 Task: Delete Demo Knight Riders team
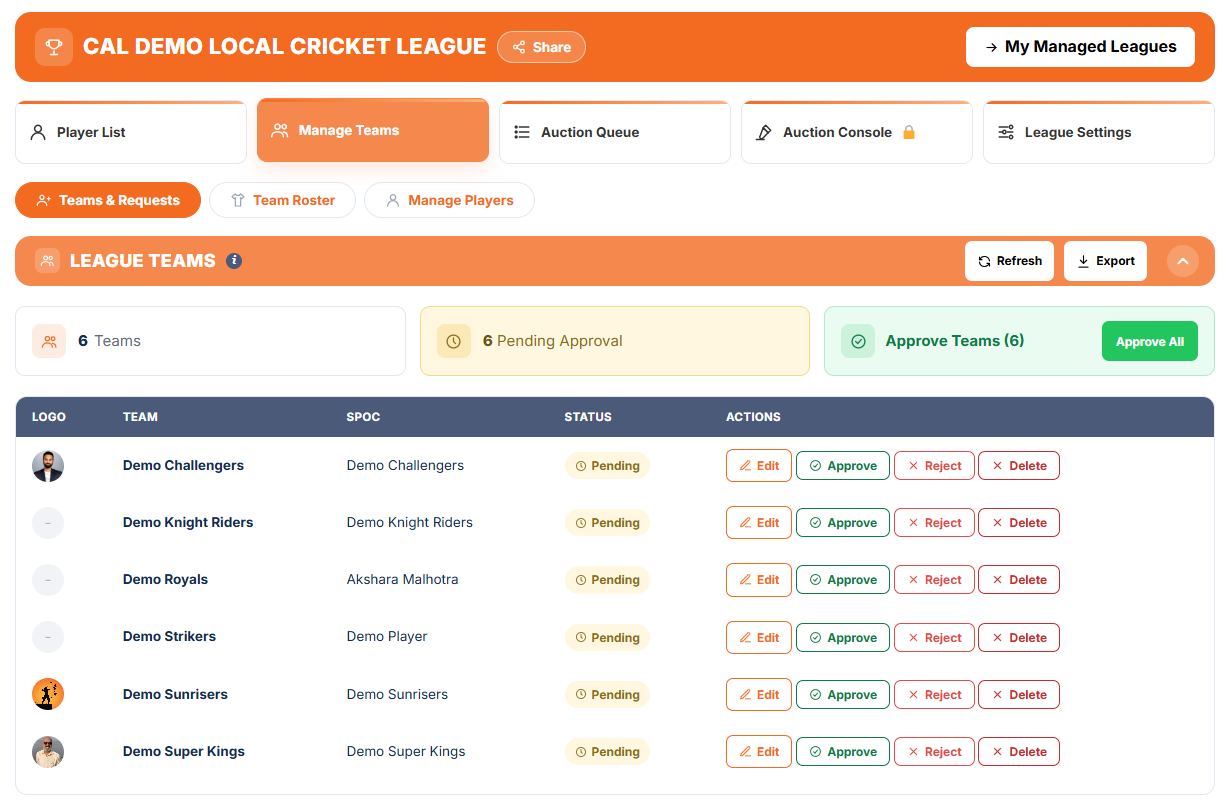1019,523
